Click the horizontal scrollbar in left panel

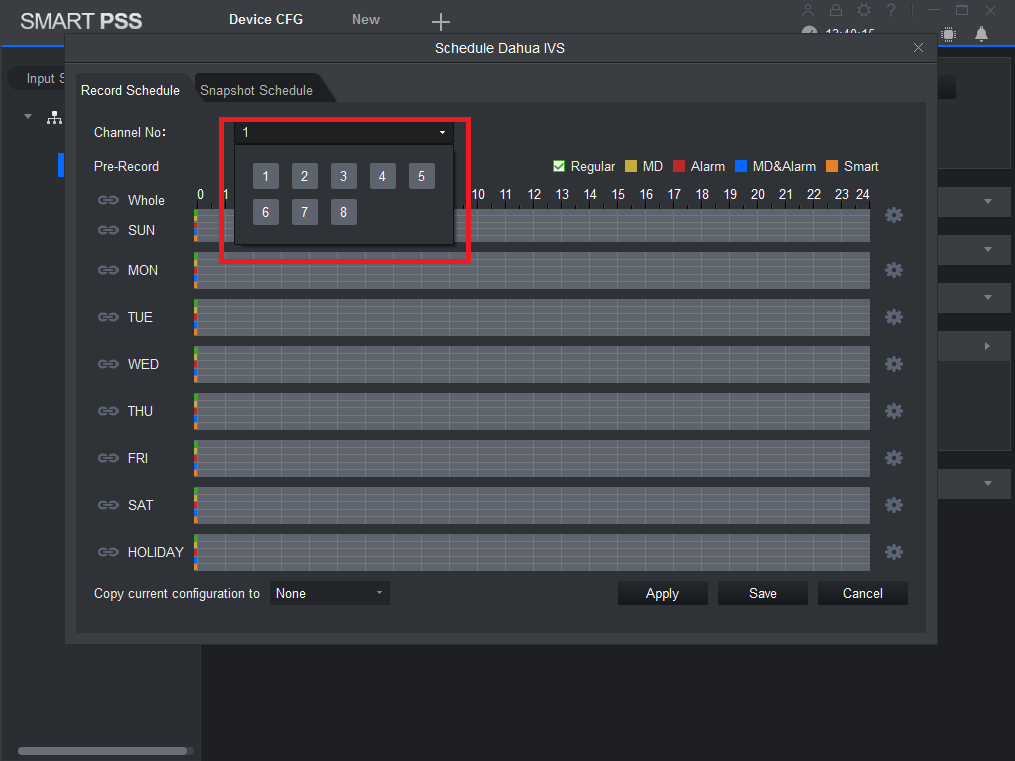[x=103, y=751]
